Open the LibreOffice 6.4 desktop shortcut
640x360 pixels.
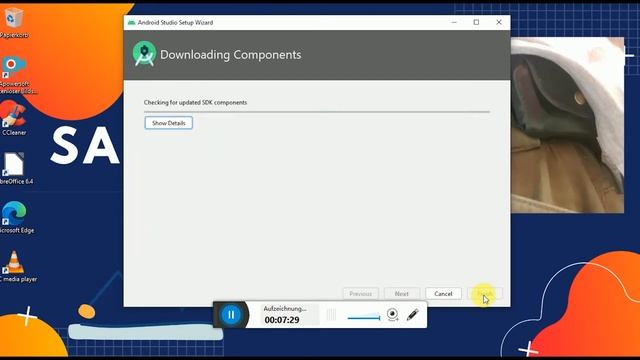[x=16, y=168]
